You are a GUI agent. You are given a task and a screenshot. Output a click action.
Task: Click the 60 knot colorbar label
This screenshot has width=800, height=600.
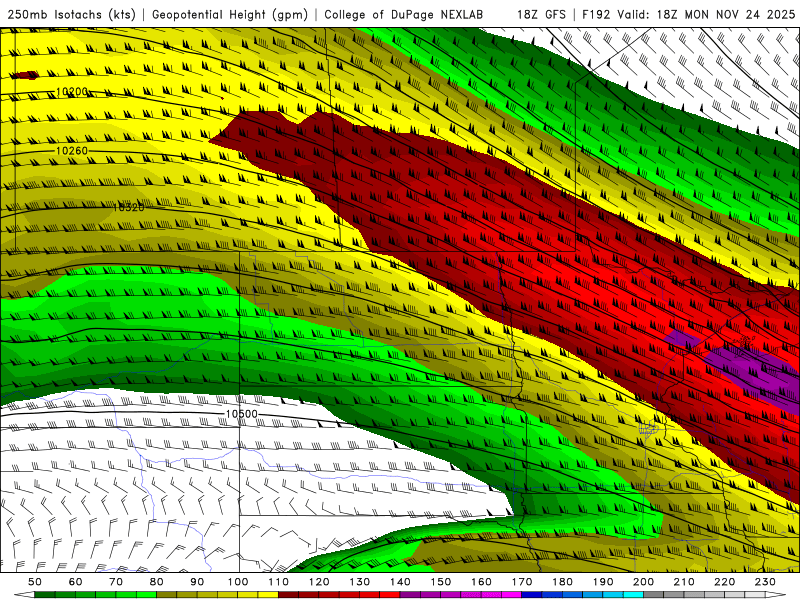coord(76,582)
